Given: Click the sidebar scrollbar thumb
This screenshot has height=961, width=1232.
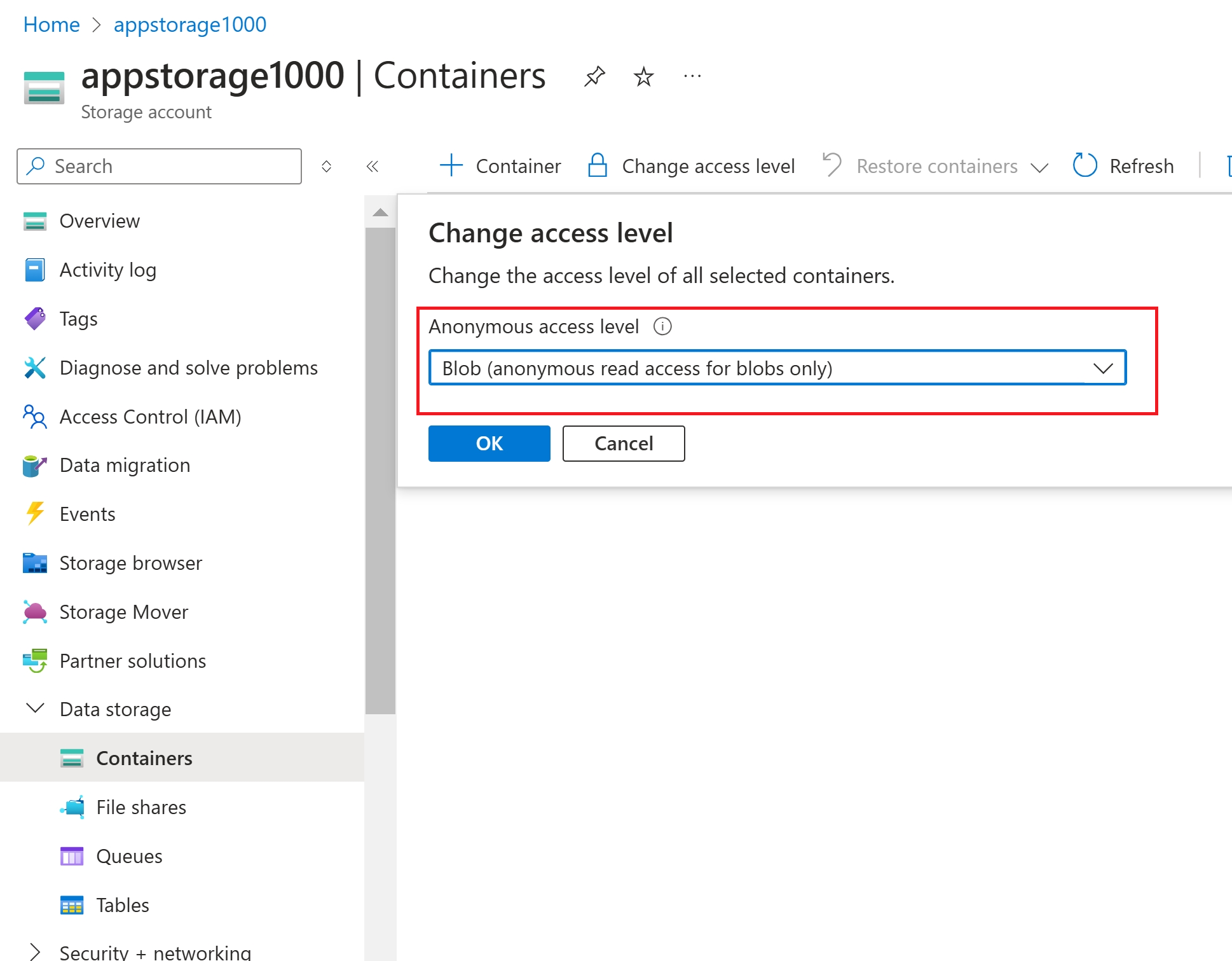Looking at the screenshot, I should pos(380,471).
